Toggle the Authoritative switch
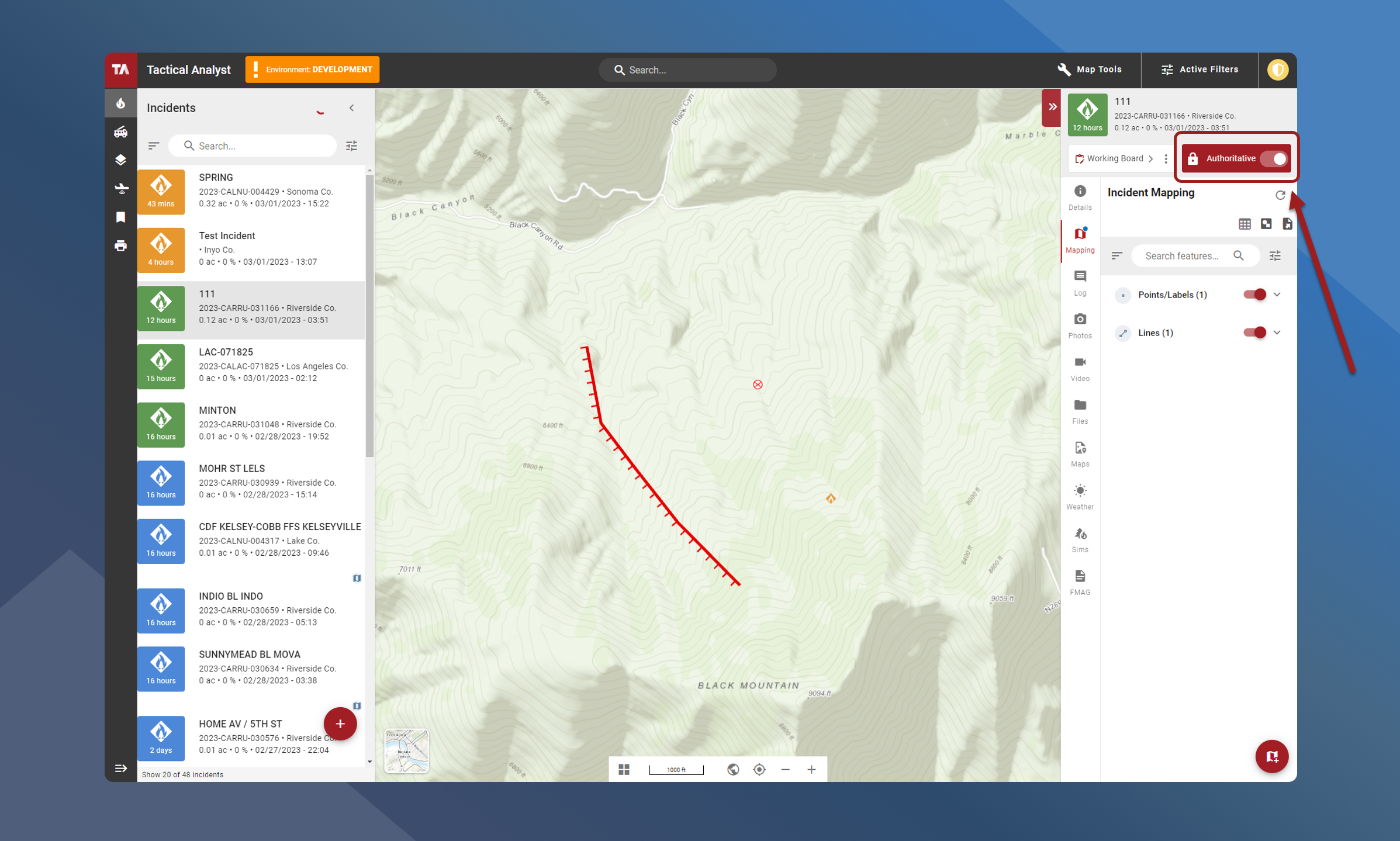 (x=1274, y=159)
